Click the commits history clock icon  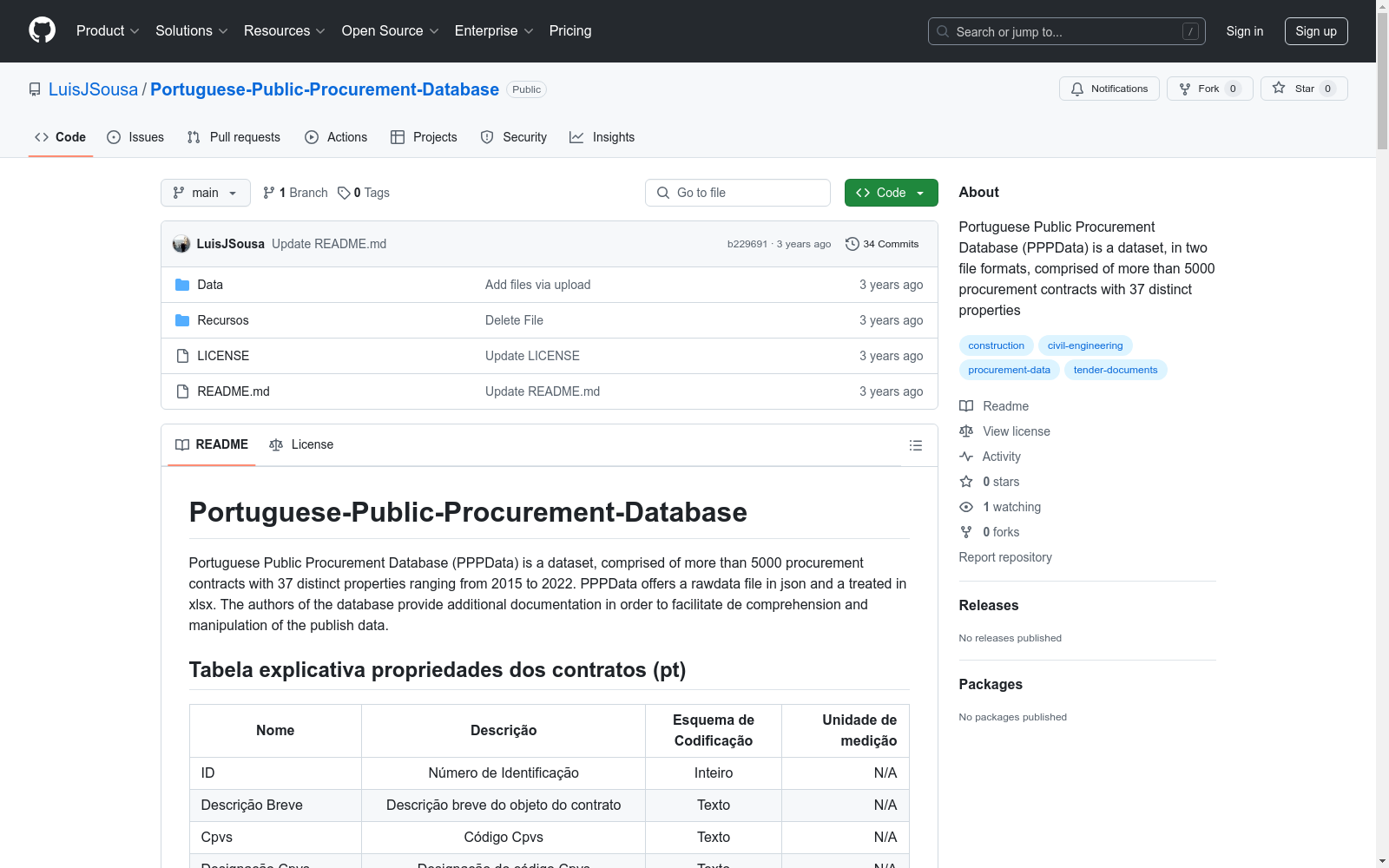(852, 244)
